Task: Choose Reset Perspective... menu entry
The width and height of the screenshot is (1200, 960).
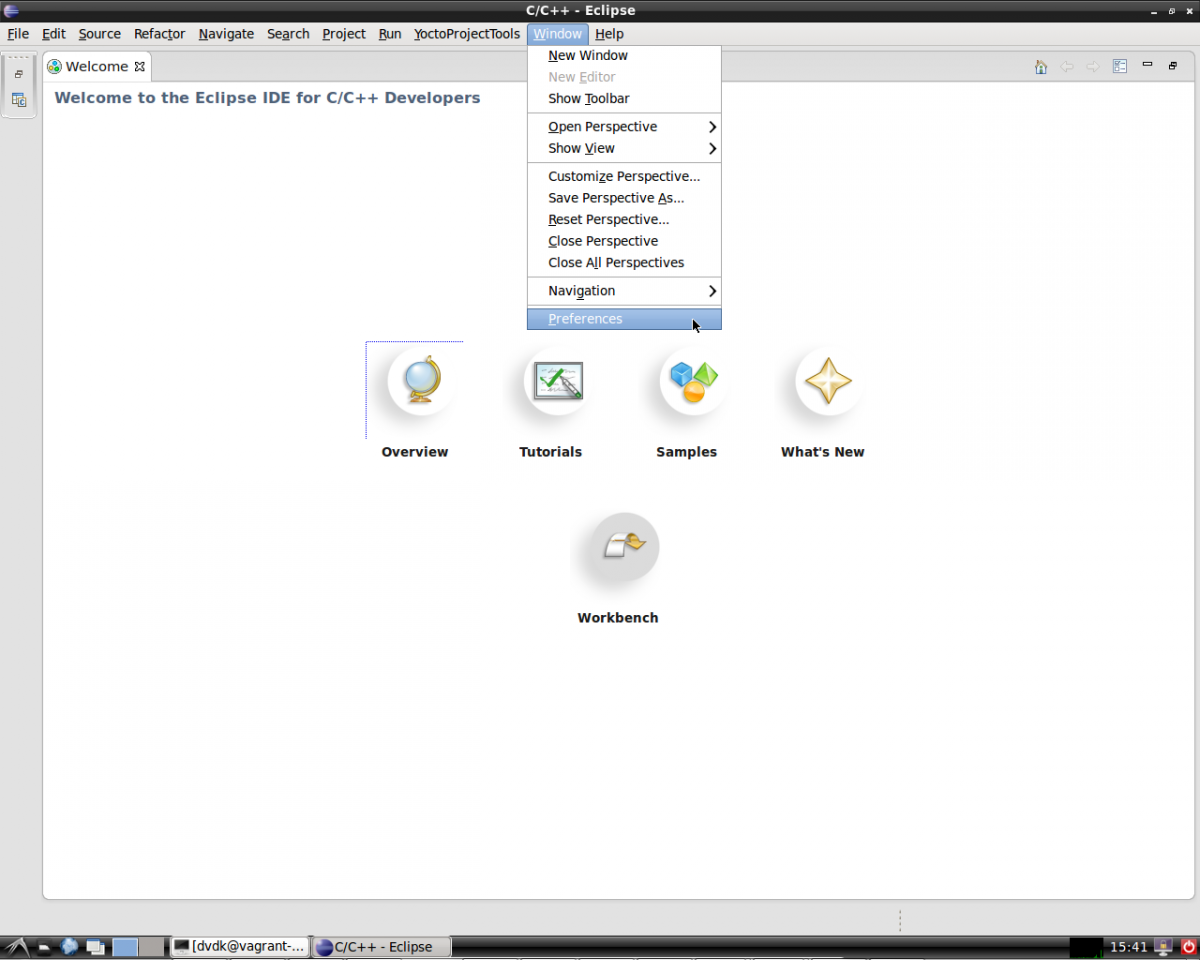Action: (608, 220)
